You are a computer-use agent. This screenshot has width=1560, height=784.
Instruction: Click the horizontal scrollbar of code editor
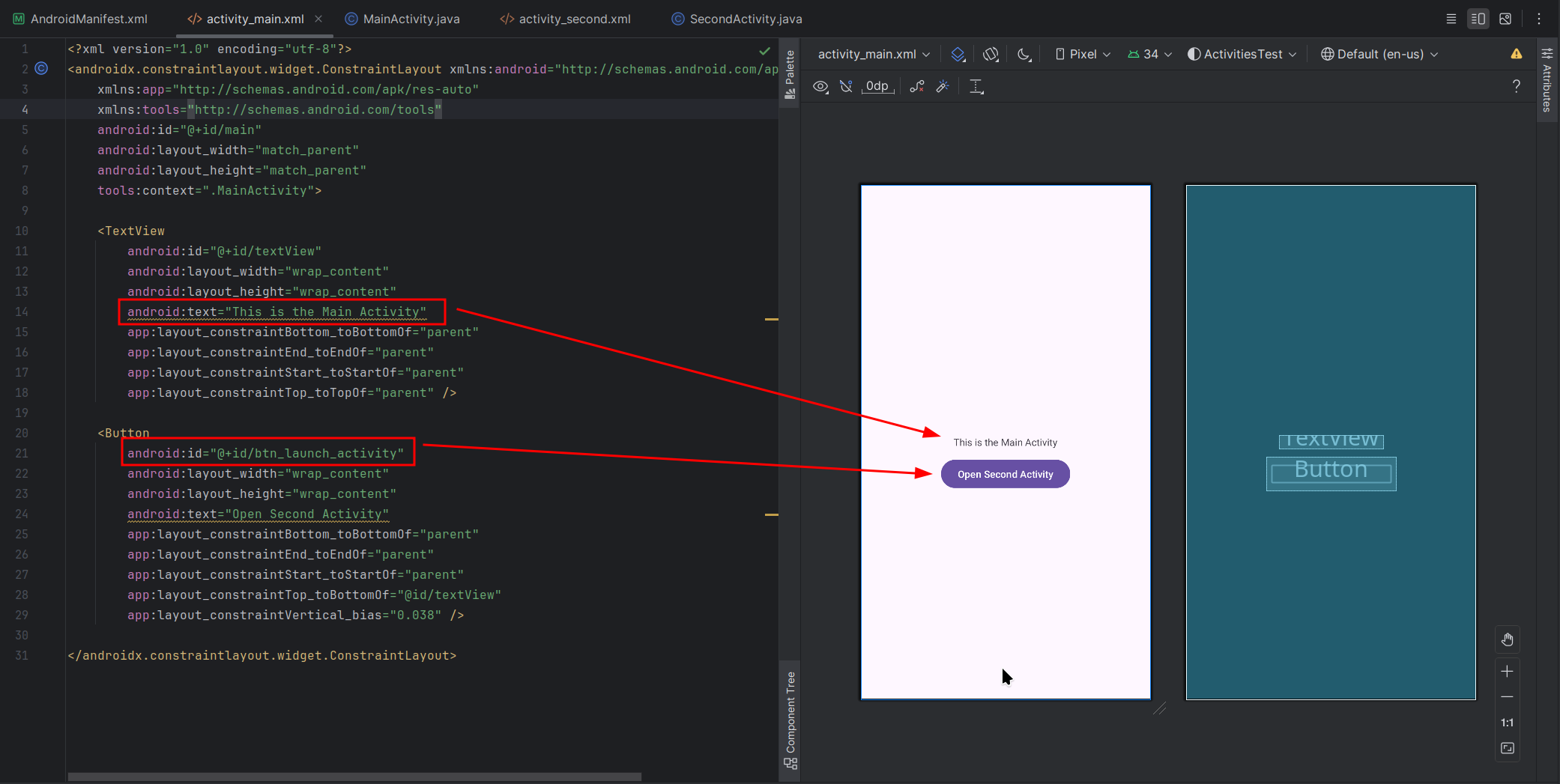point(354,777)
